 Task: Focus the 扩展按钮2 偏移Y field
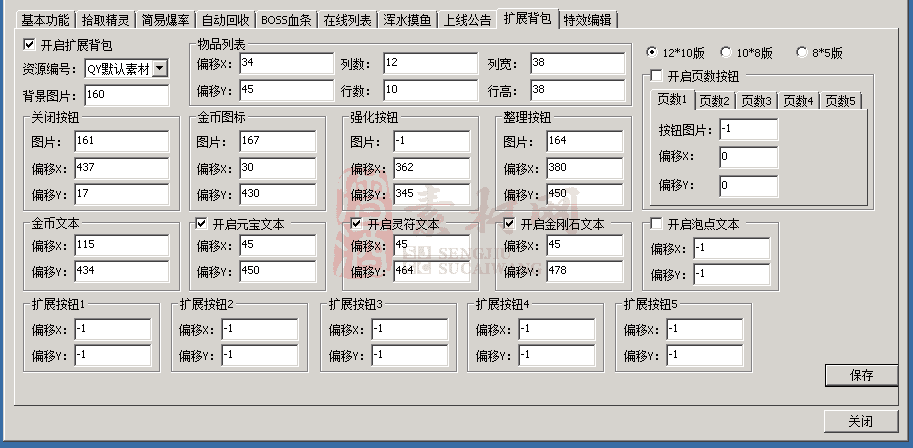[x=260, y=355]
